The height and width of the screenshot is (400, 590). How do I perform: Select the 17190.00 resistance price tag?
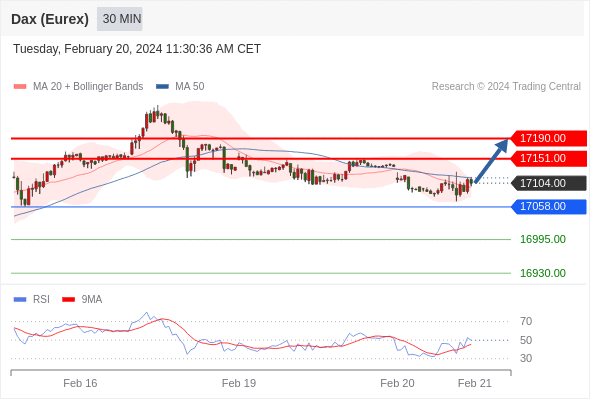549,138
